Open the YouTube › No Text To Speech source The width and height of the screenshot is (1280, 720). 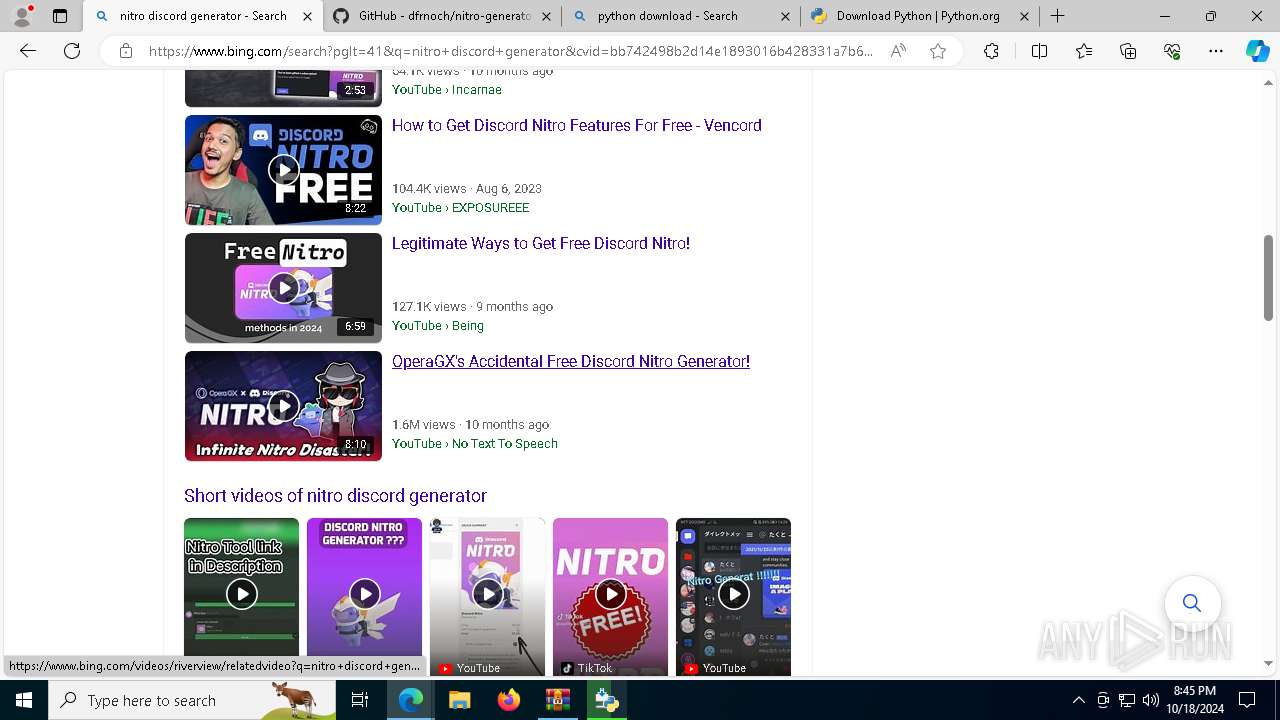[x=475, y=444]
